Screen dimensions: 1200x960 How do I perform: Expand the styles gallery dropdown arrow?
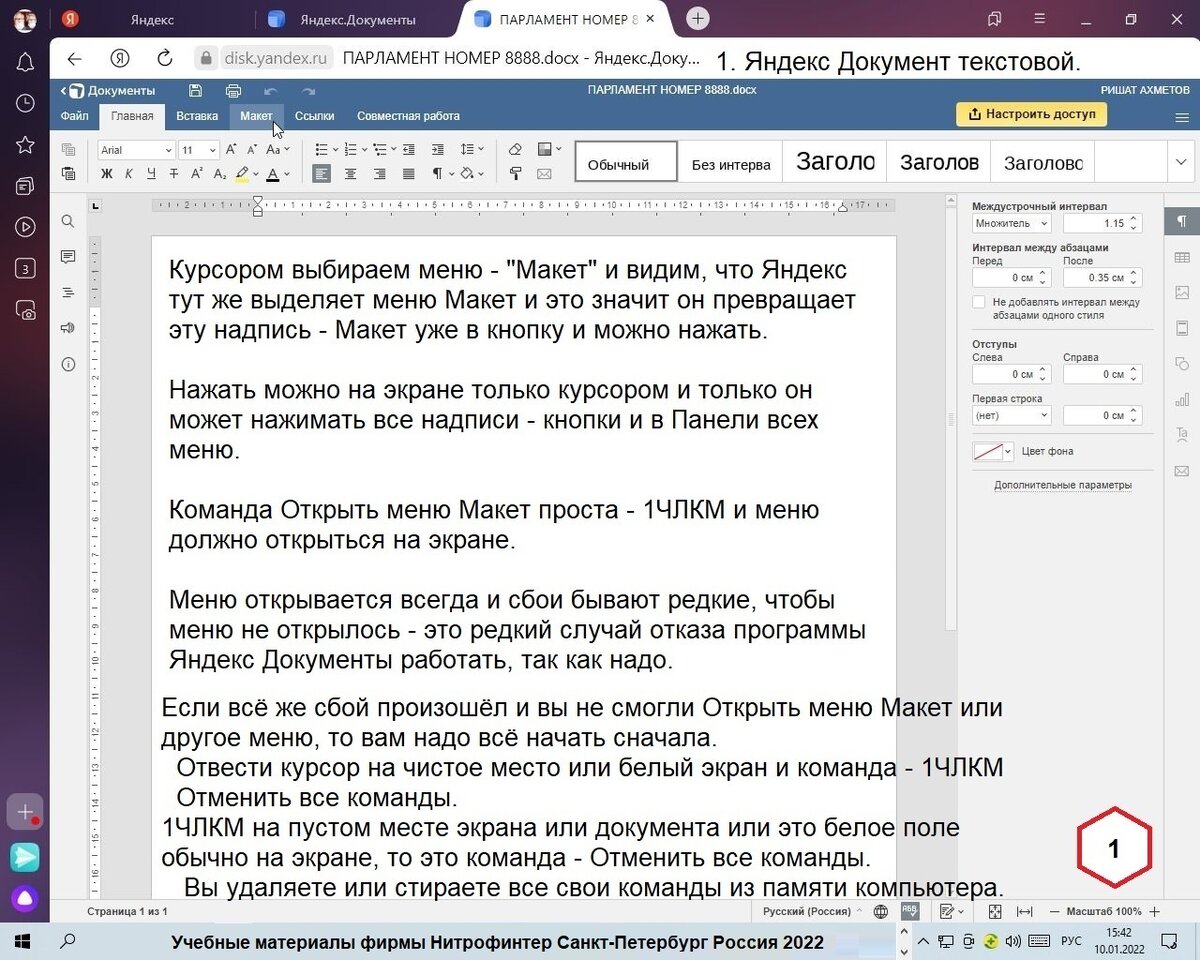pos(1181,163)
